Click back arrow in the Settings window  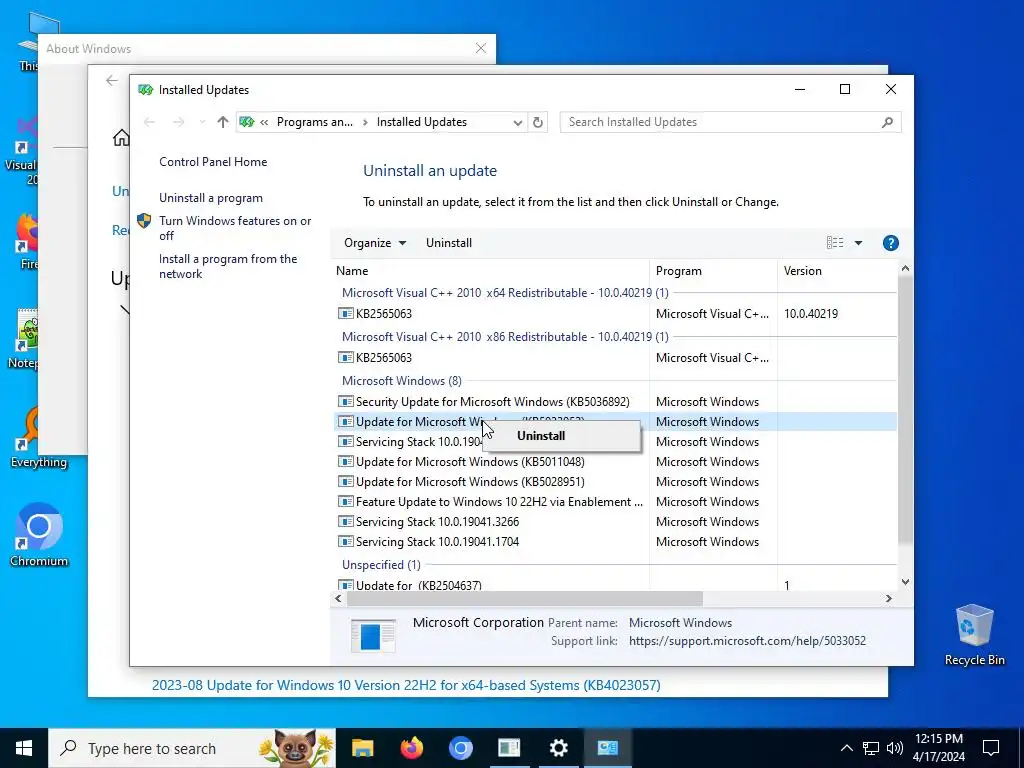click(x=112, y=80)
